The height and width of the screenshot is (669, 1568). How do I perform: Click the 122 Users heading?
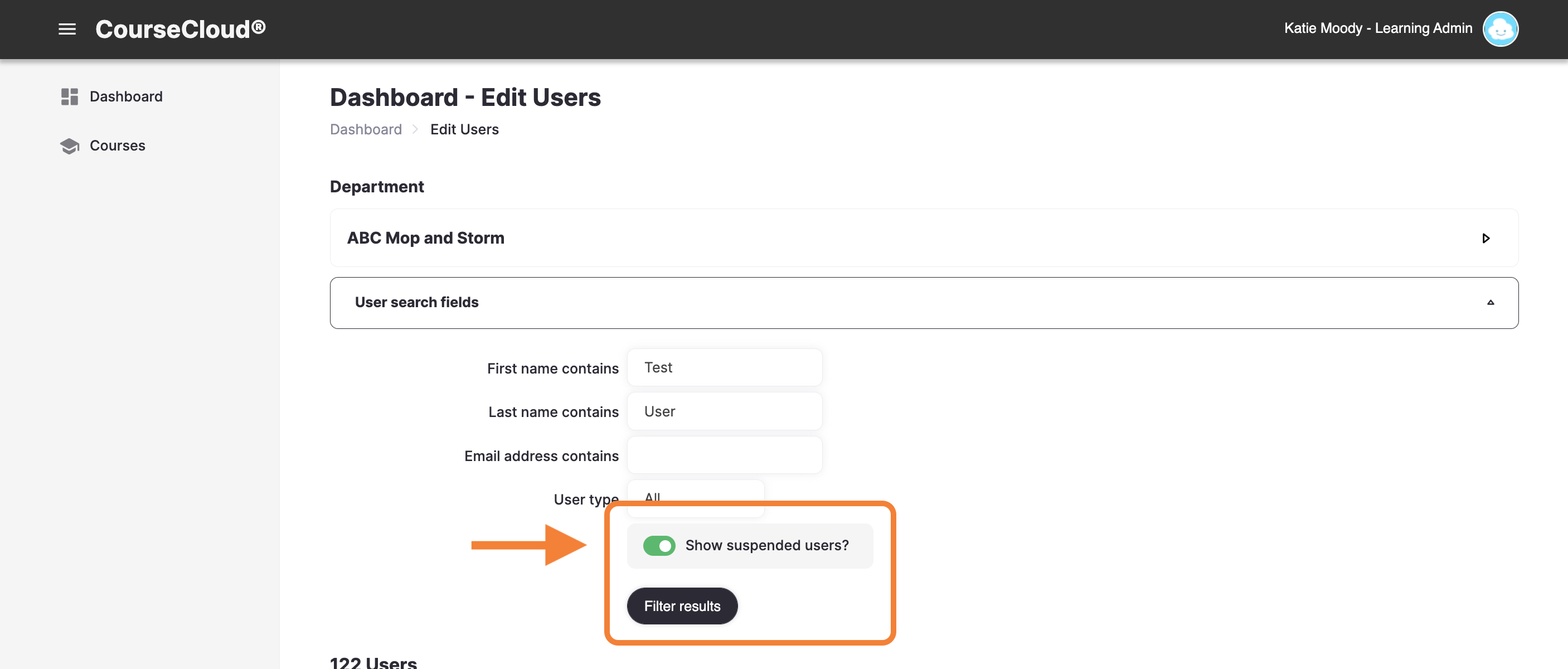(373, 662)
